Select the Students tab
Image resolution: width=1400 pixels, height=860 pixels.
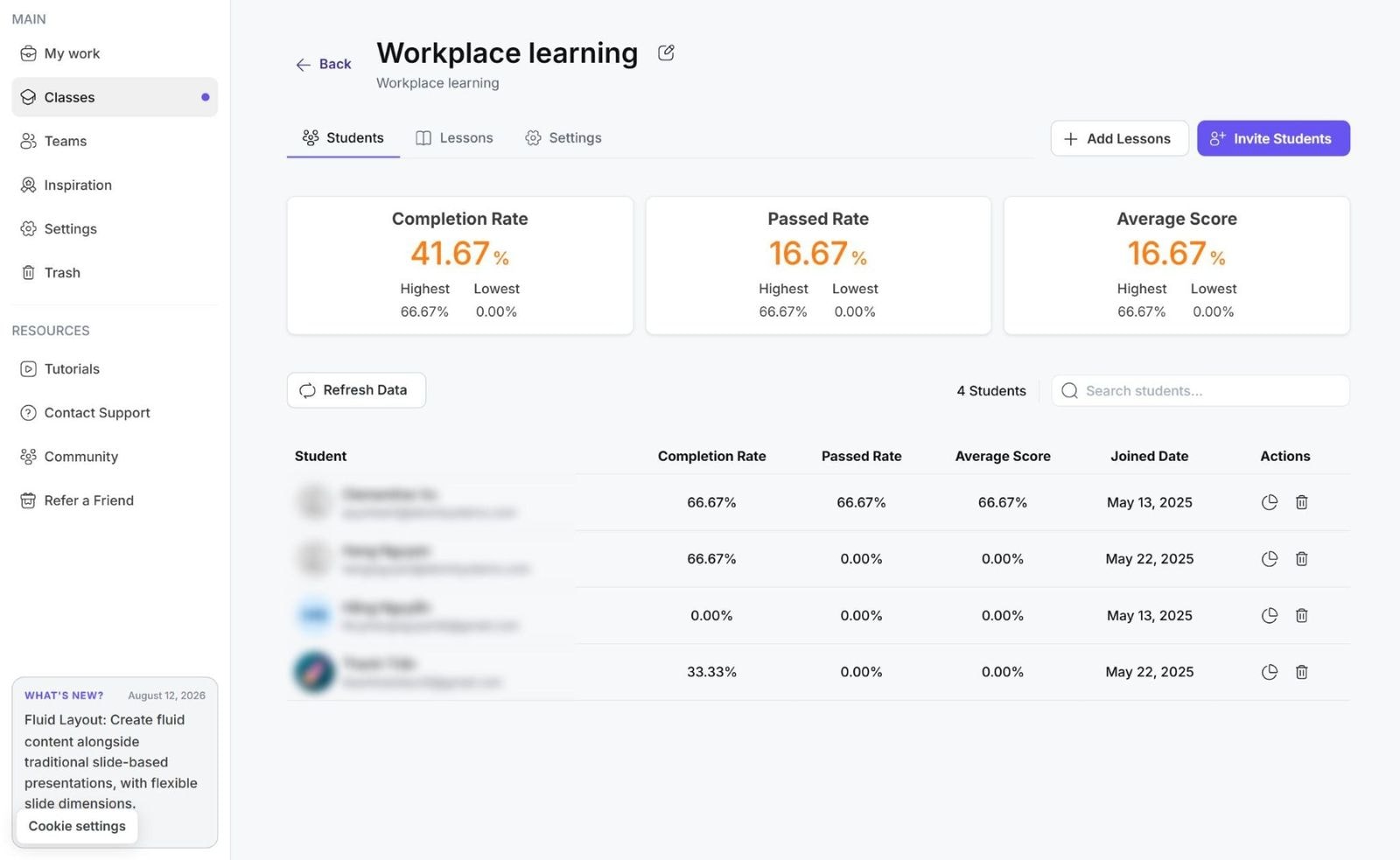(x=343, y=137)
